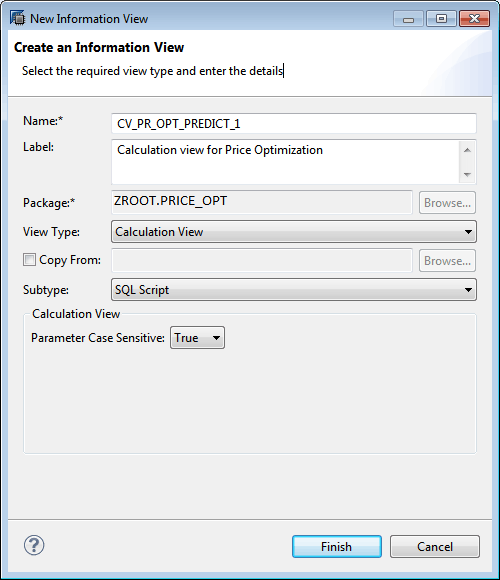The height and width of the screenshot is (580, 500).
Task: Click the Cancel button
Action: [435, 546]
